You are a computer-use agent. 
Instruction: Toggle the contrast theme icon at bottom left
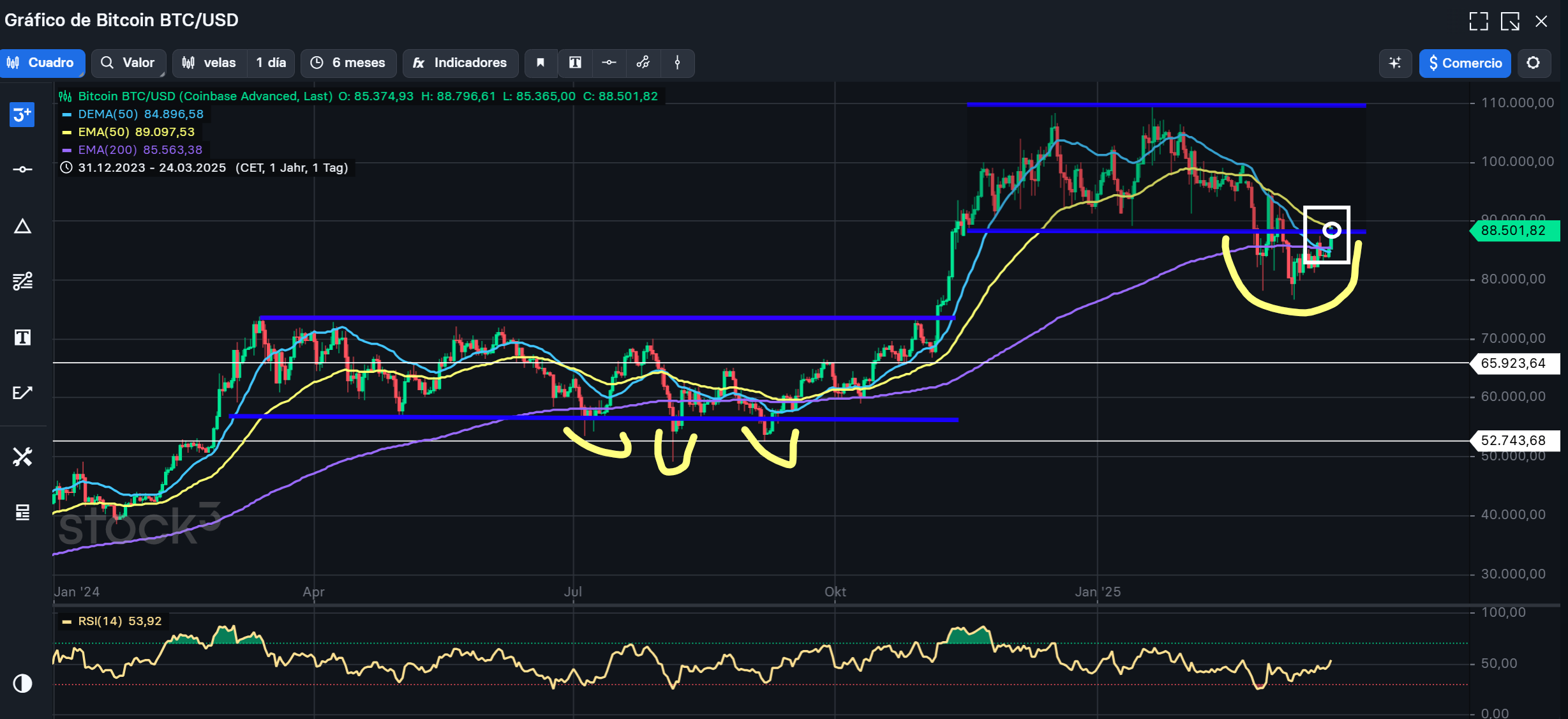[22, 683]
